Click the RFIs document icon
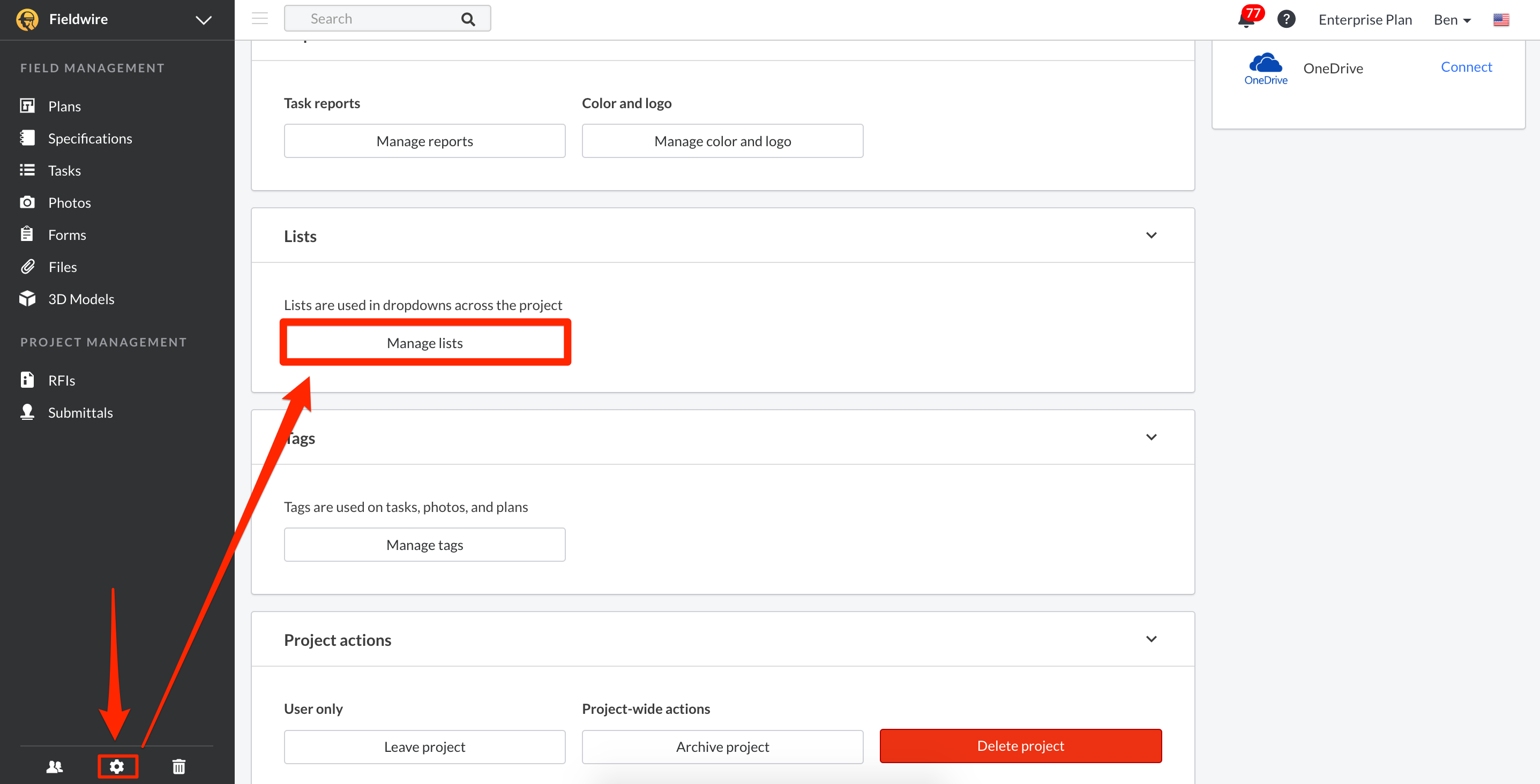The image size is (1540, 784). [x=27, y=380]
